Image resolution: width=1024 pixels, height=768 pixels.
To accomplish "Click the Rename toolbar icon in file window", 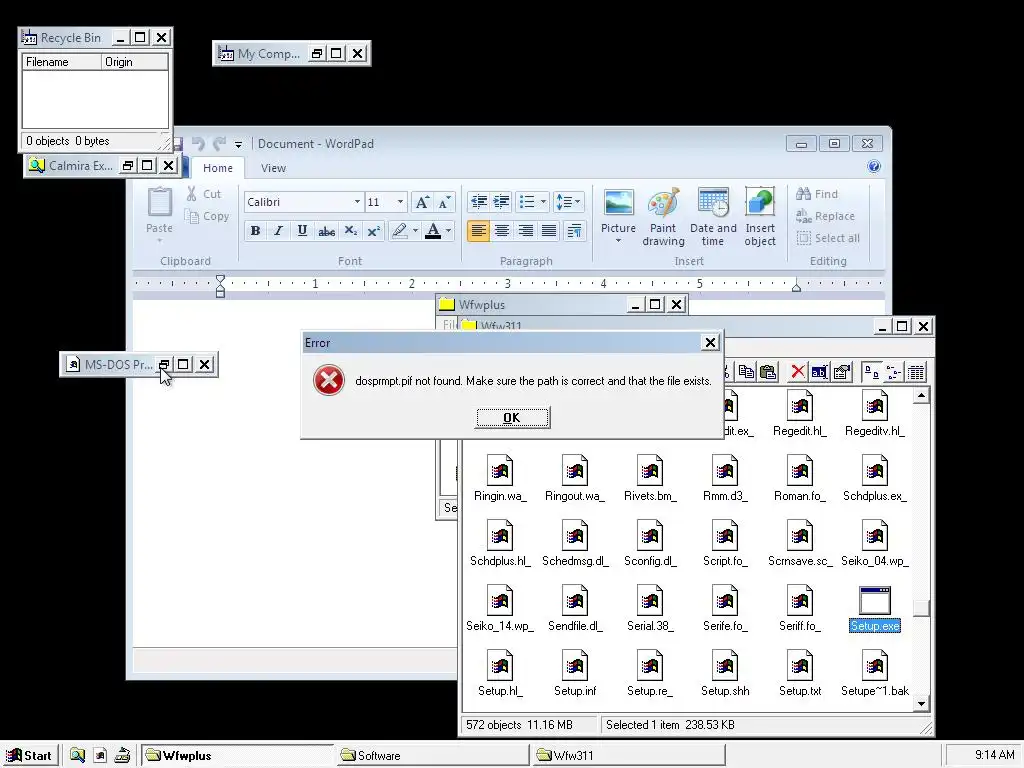I will pos(818,372).
